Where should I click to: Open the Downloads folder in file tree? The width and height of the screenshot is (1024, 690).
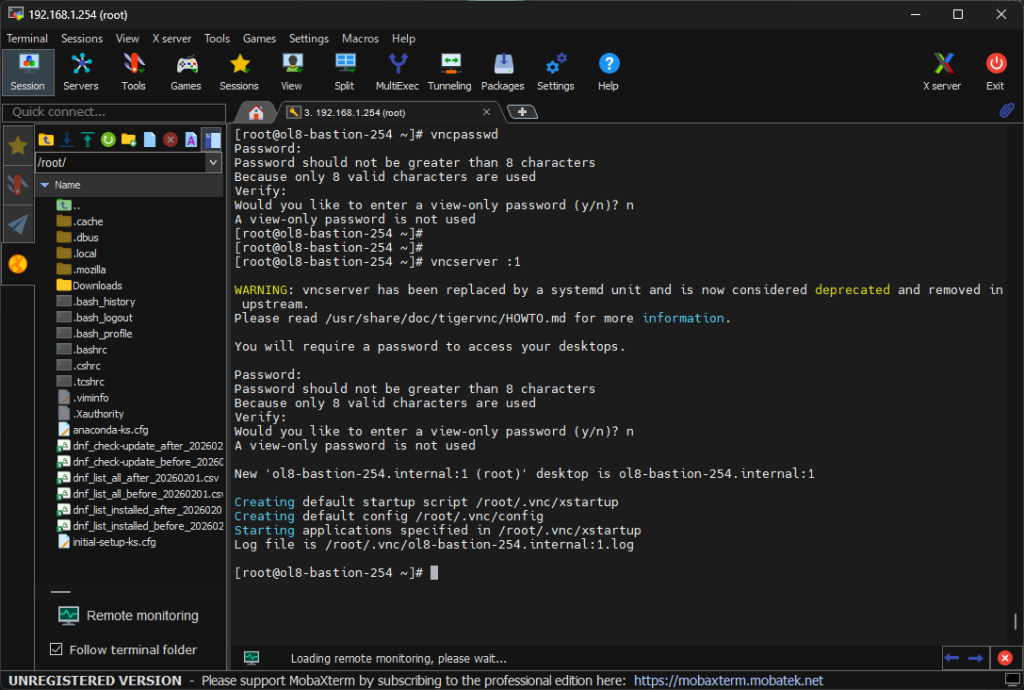(x=97, y=286)
